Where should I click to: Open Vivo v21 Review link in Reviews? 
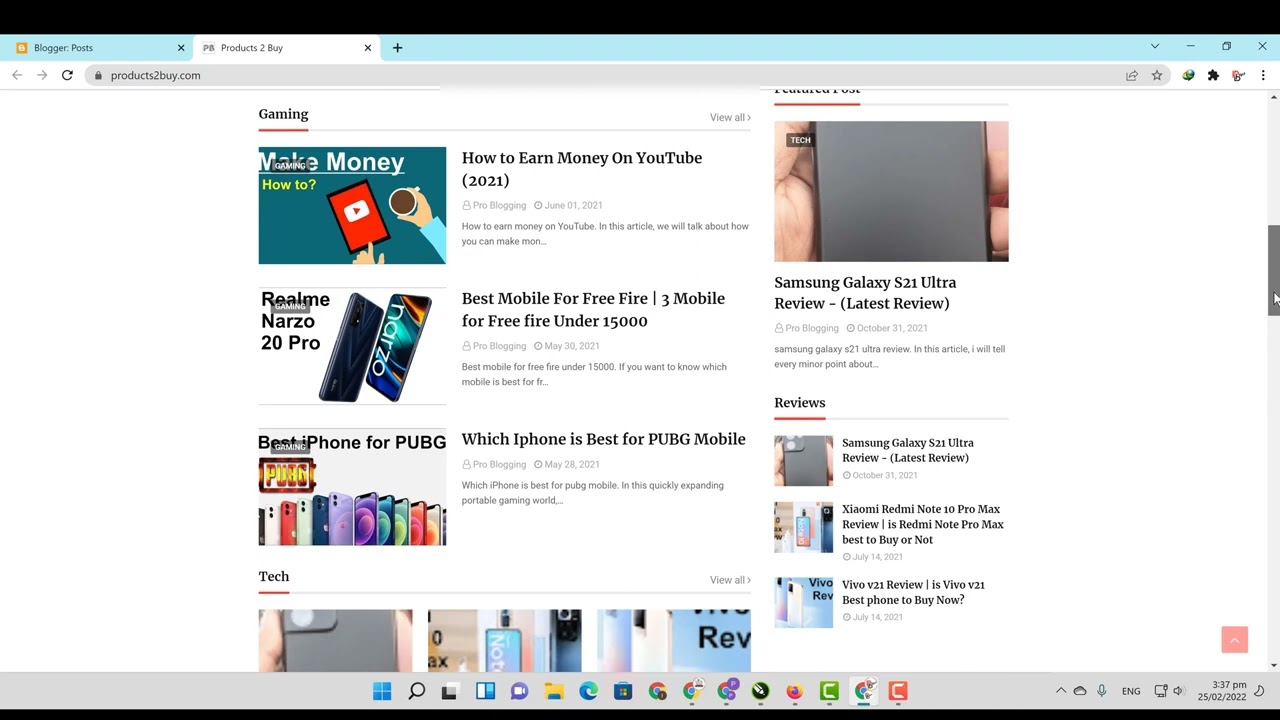click(913, 592)
